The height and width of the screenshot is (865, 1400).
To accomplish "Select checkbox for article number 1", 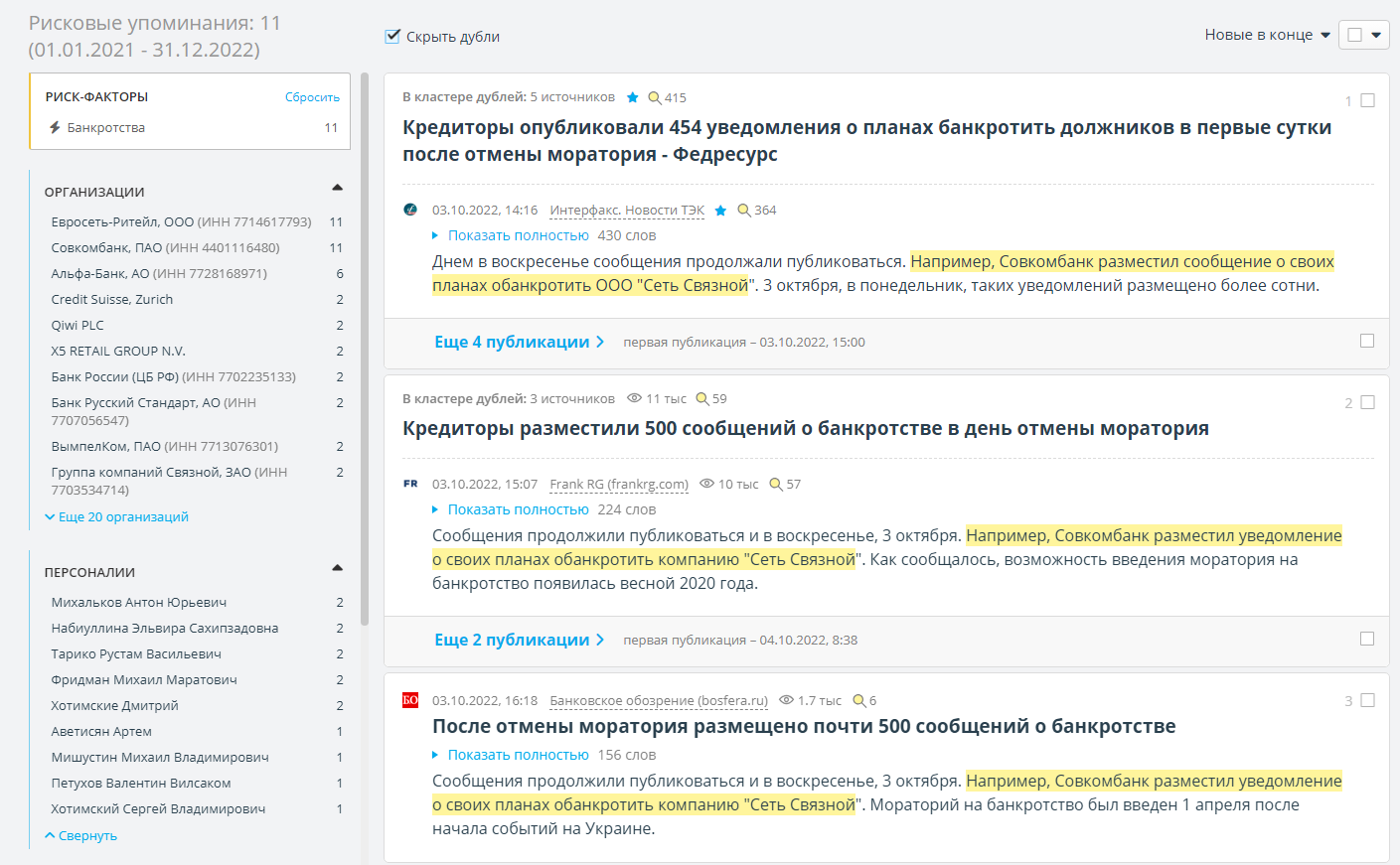I will coord(1367,100).
